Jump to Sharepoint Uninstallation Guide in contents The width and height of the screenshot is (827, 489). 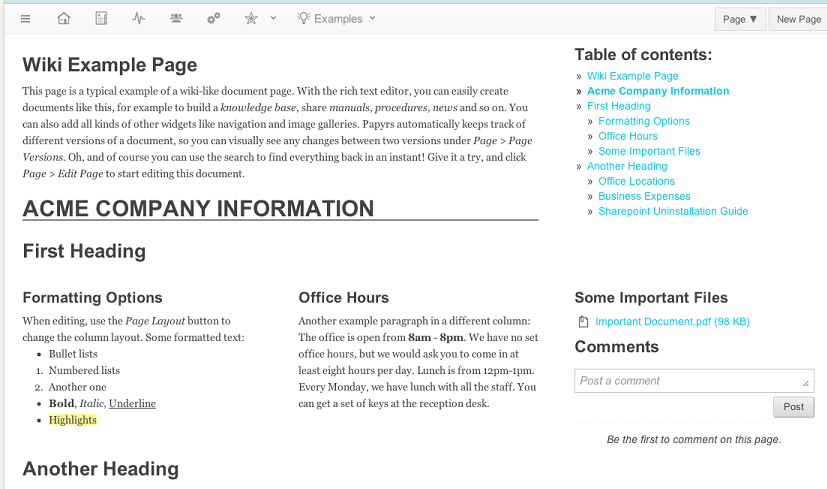(x=673, y=211)
